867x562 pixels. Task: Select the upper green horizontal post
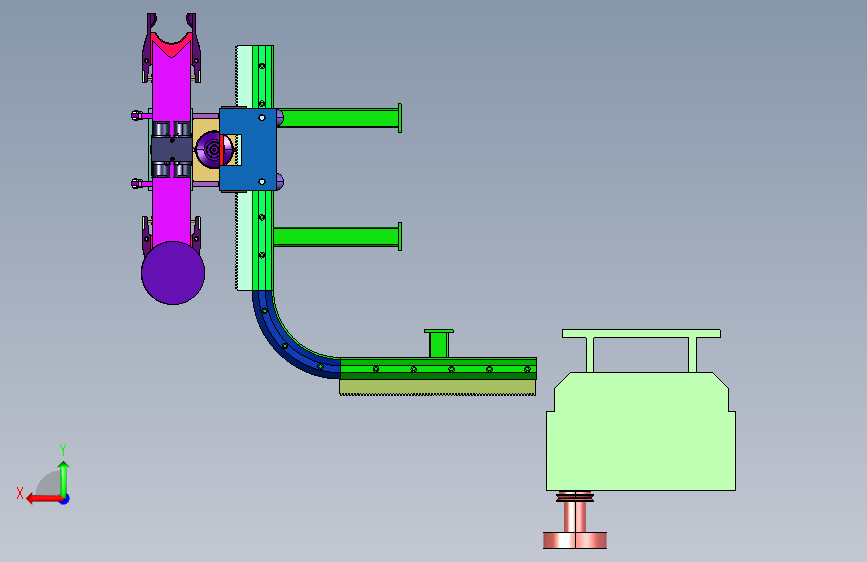tap(339, 118)
